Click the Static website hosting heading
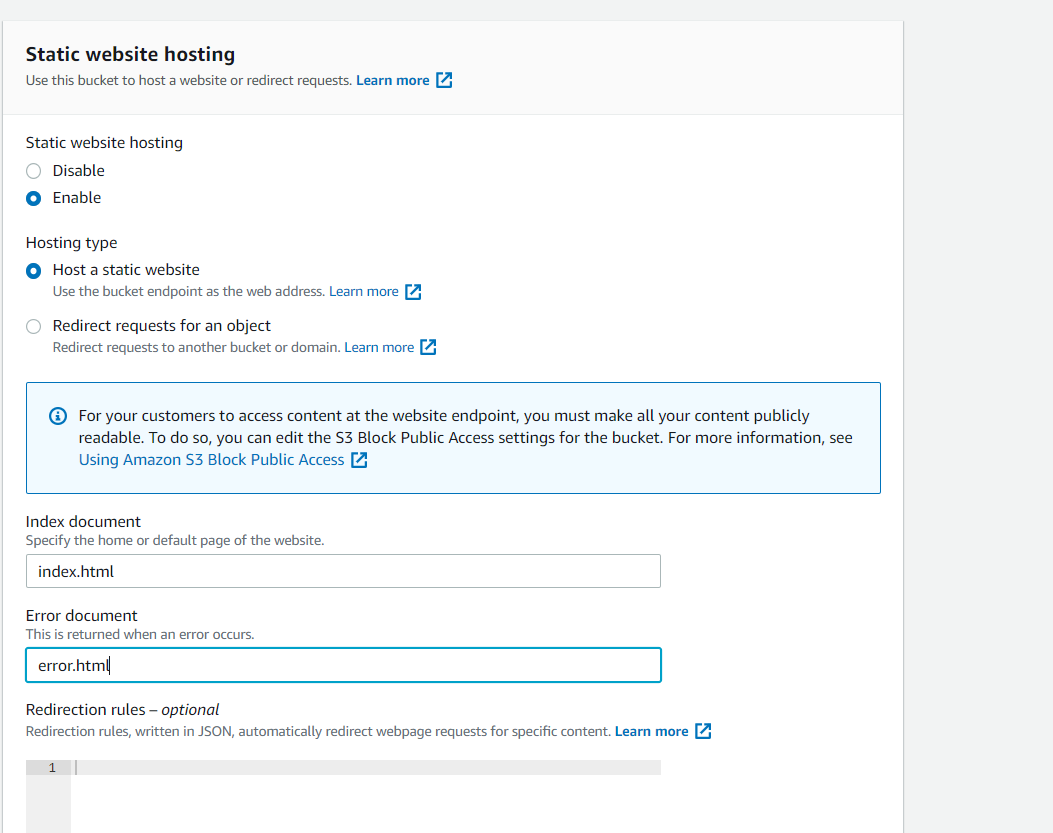The image size is (1053, 833). 130,54
